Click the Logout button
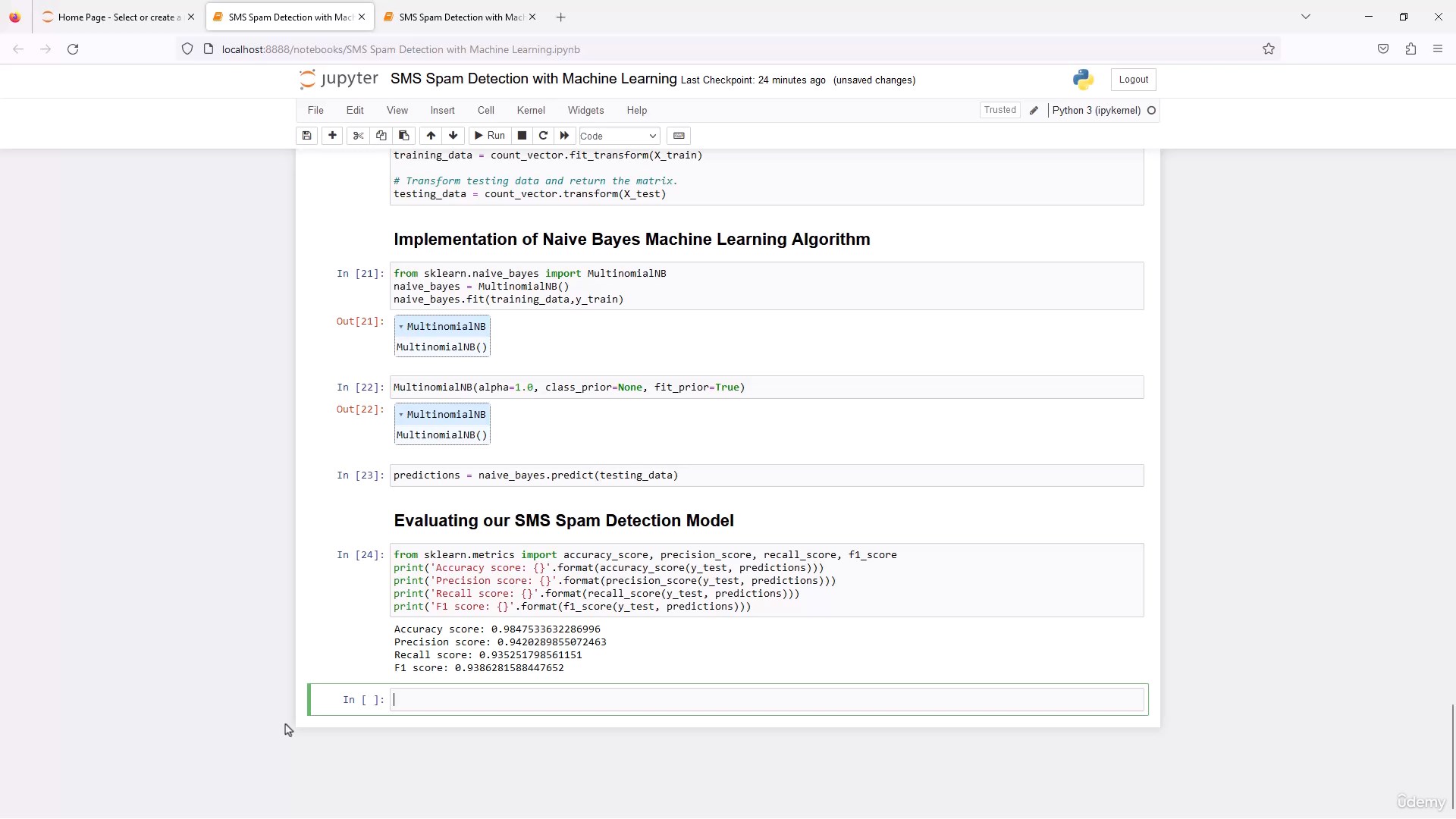This screenshot has width=1456, height=819. point(1133,80)
